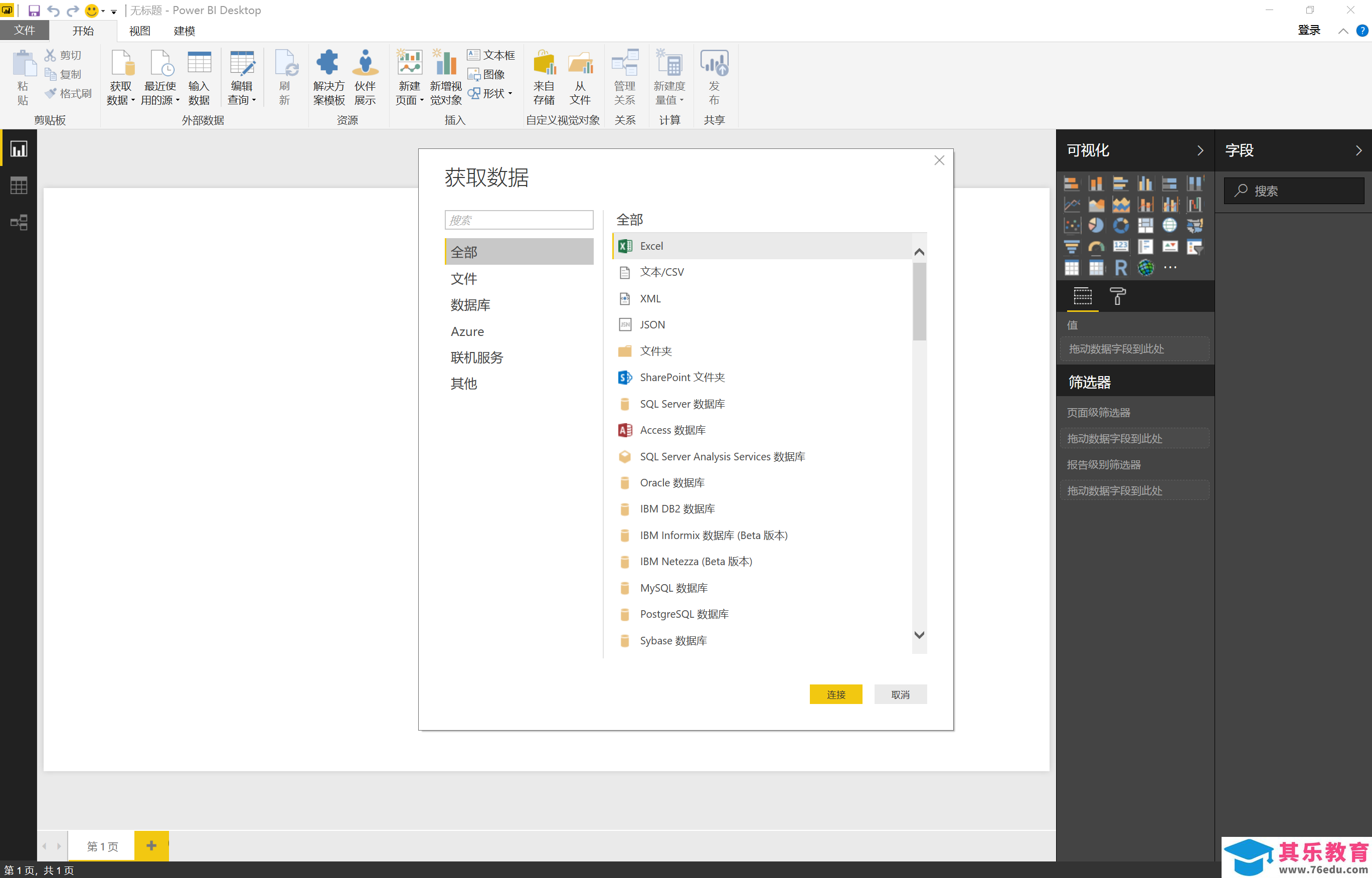Select the slicer visualization
This screenshot has width=1372, height=878.
point(1194,247)
